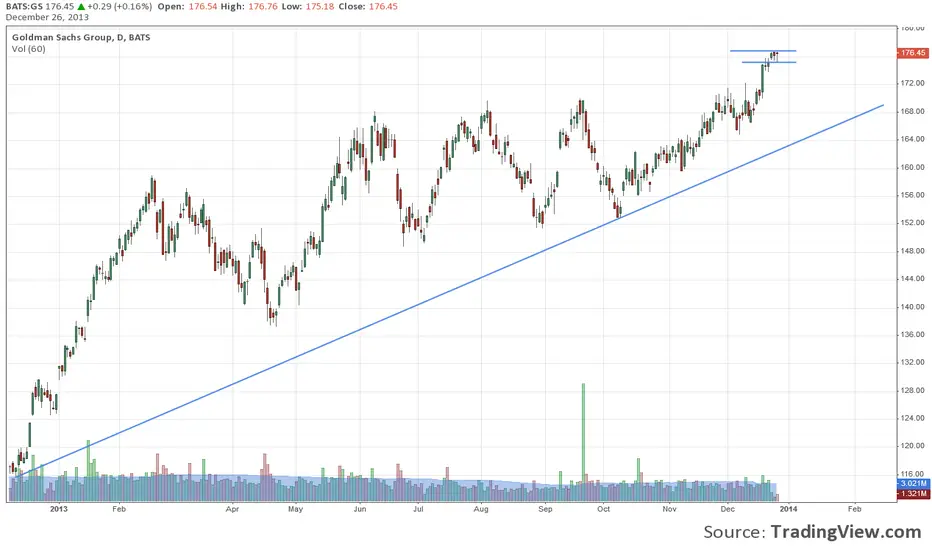
Task: Click the green up-arrow change indicator
Action: tap(81, 7)
